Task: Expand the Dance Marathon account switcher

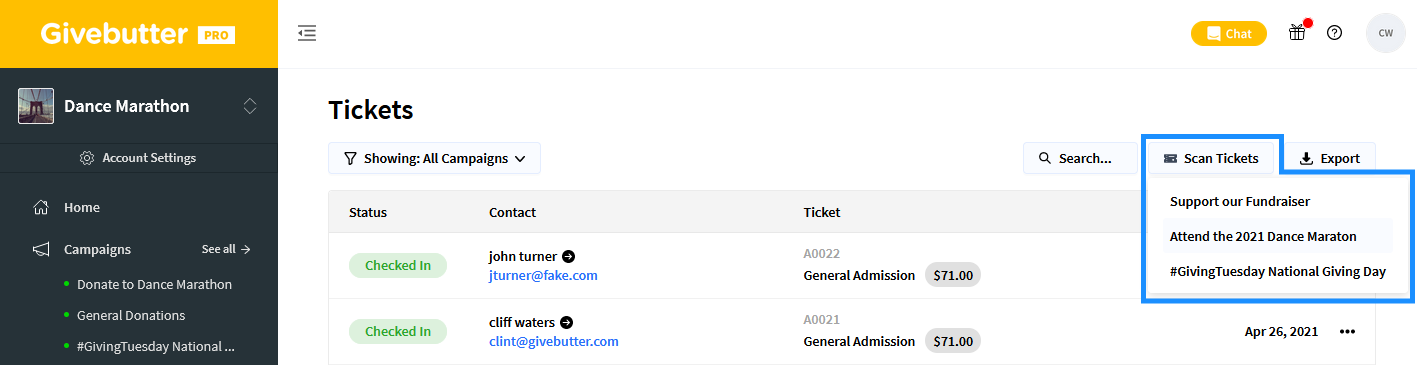Action: coord(250,106)
